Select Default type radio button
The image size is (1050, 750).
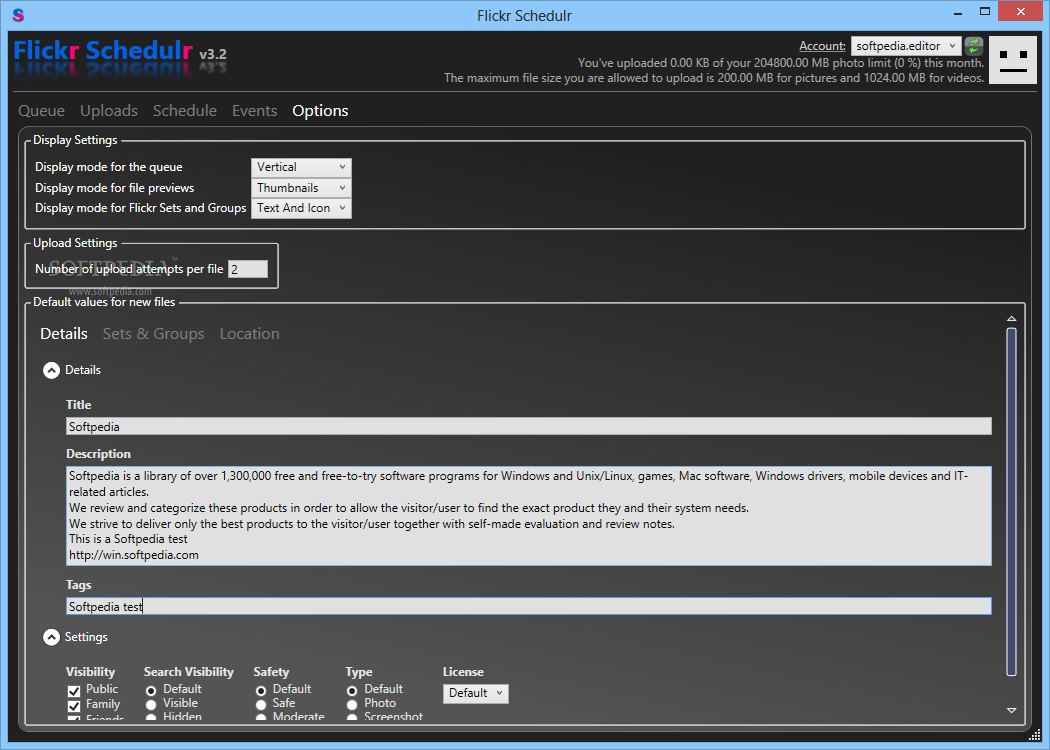[x=352, y=691]
